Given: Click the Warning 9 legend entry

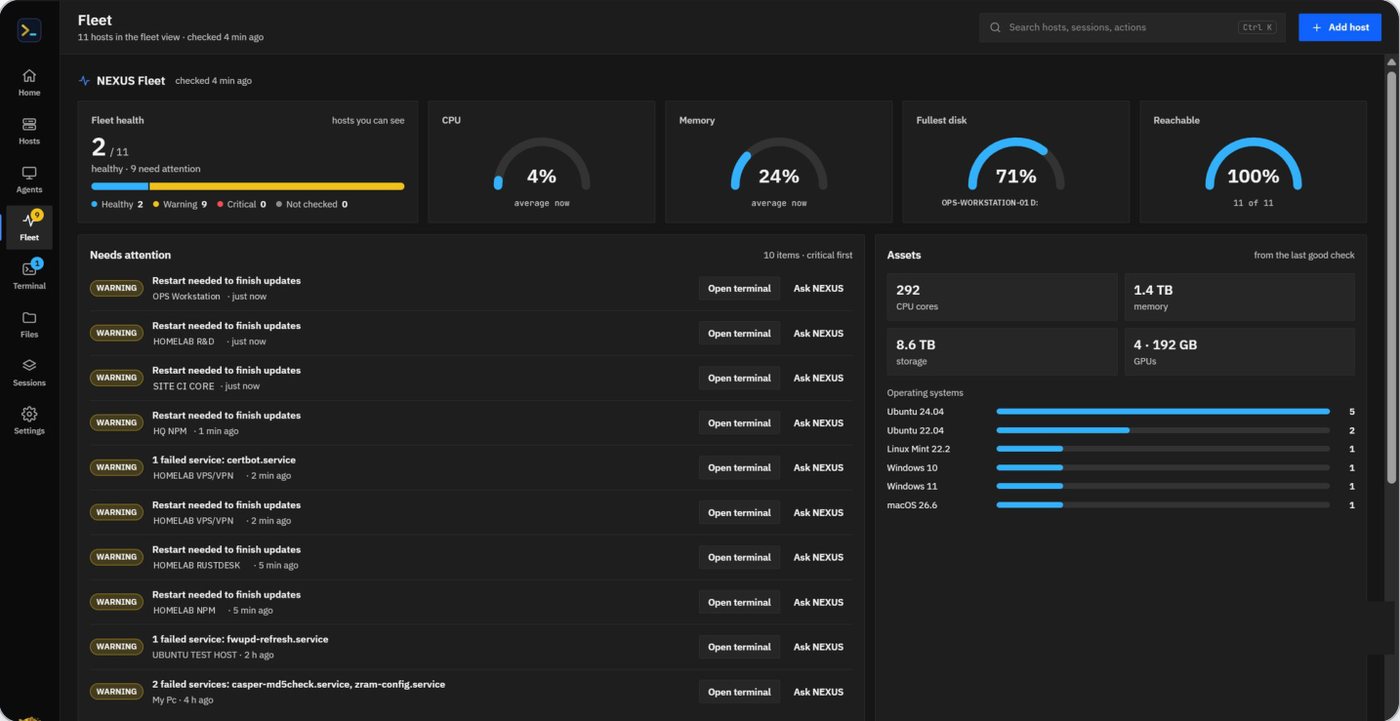Looking at the screenshot, I should point(180,204).
